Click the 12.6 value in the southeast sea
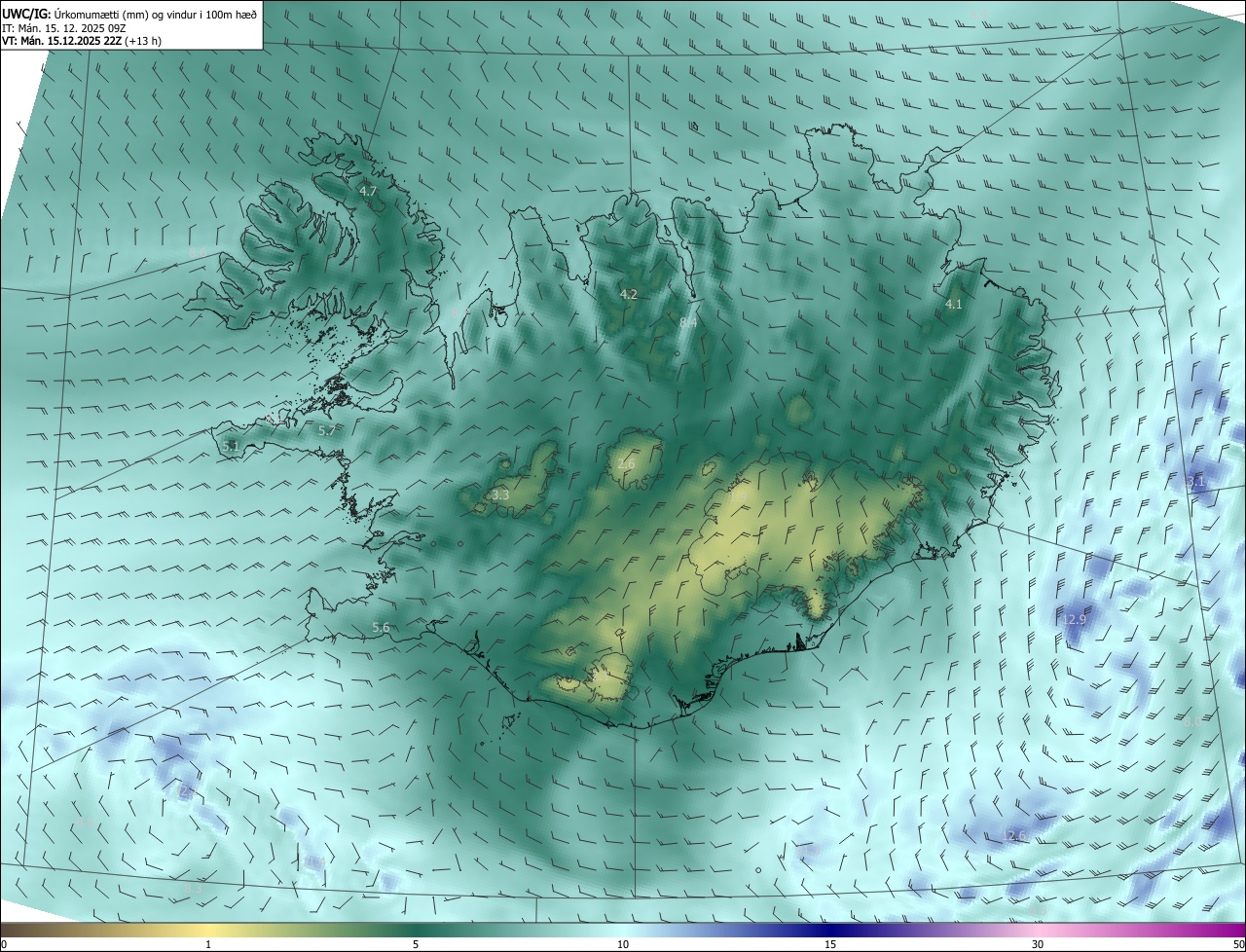The width and height of the screenshot is (1246, 952). click(x=1015, y=836)
